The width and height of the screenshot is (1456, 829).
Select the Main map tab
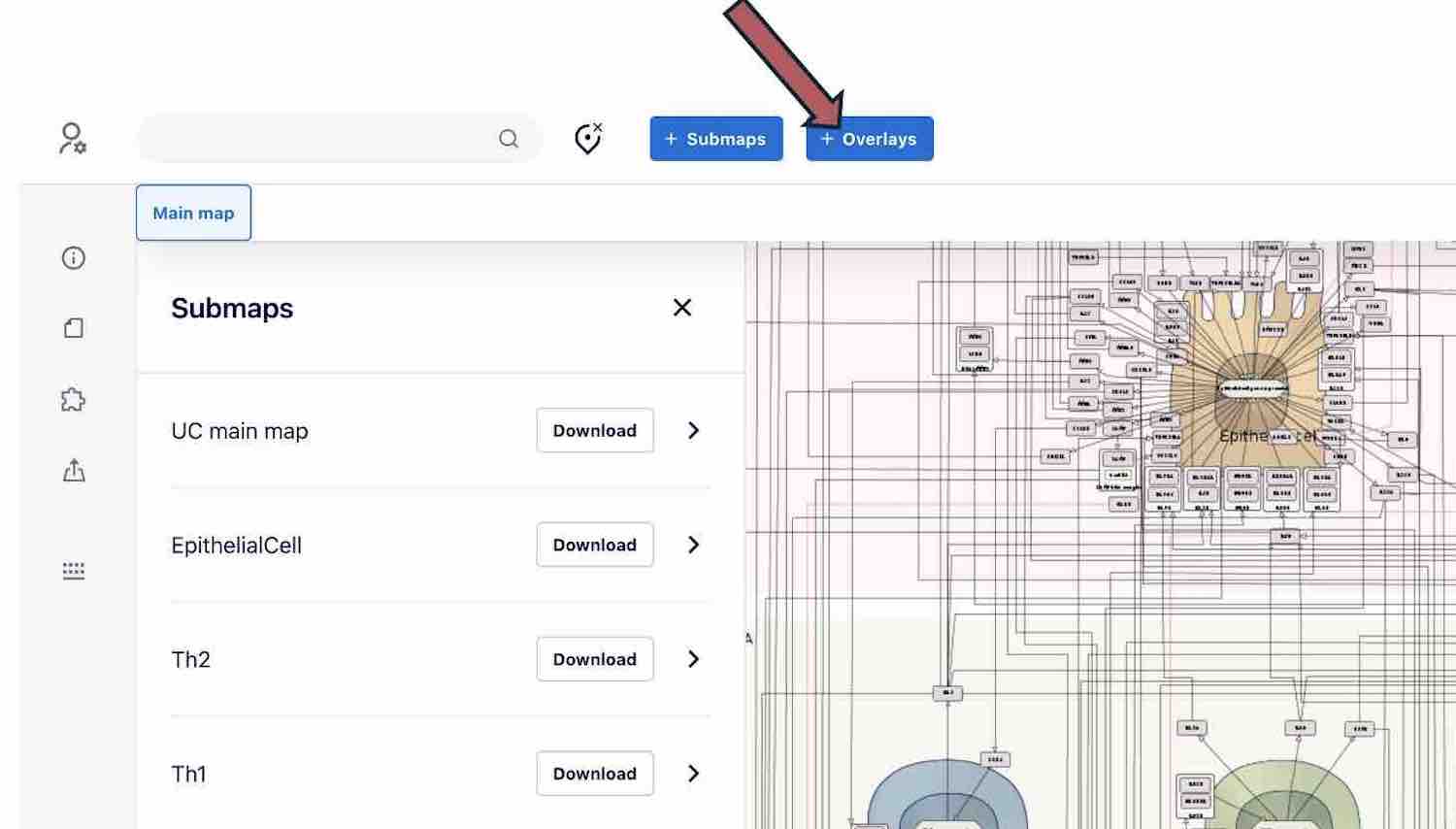pos(193,213)
